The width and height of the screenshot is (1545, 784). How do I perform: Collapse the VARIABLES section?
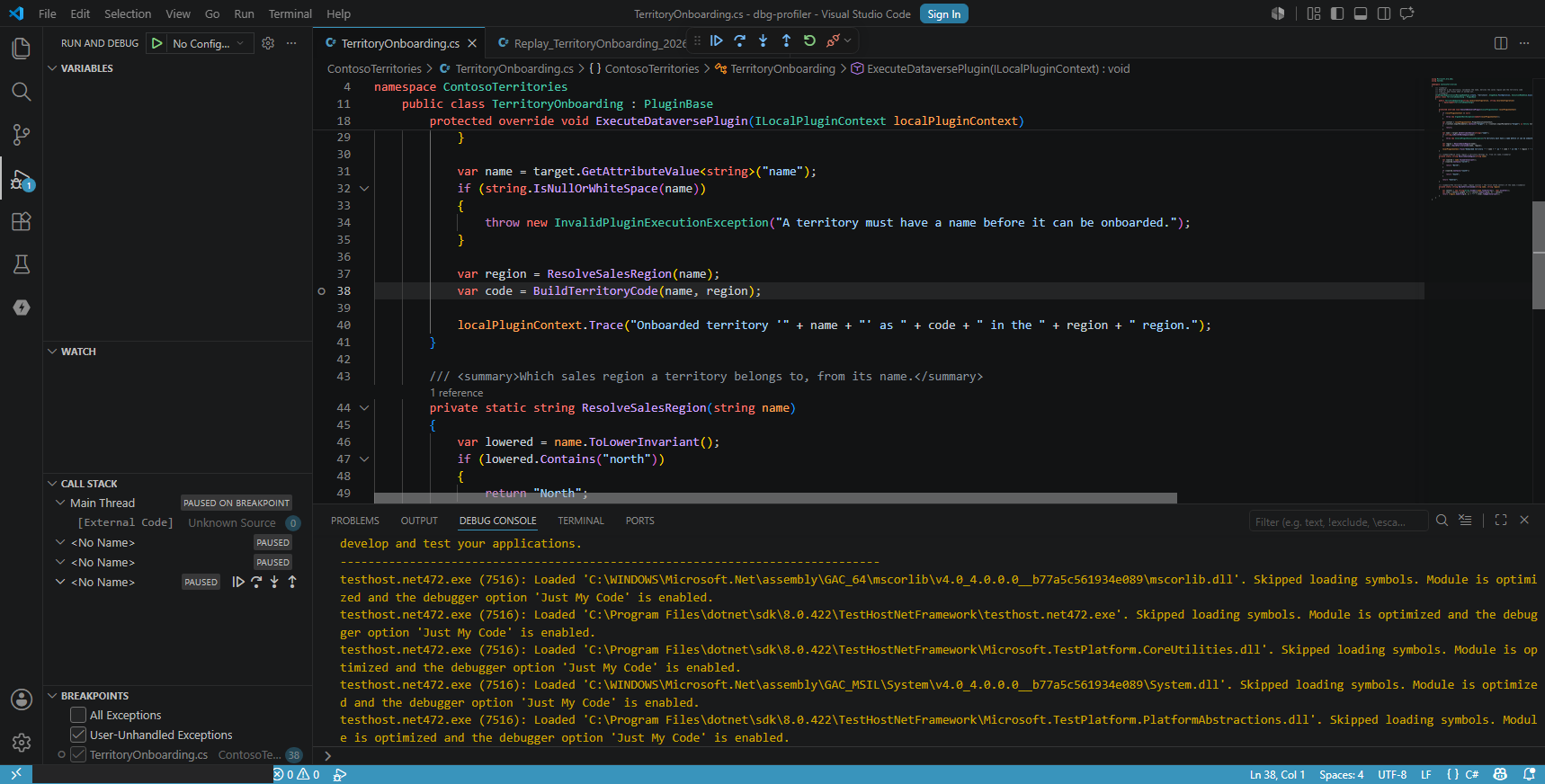(x=52, y=68)
